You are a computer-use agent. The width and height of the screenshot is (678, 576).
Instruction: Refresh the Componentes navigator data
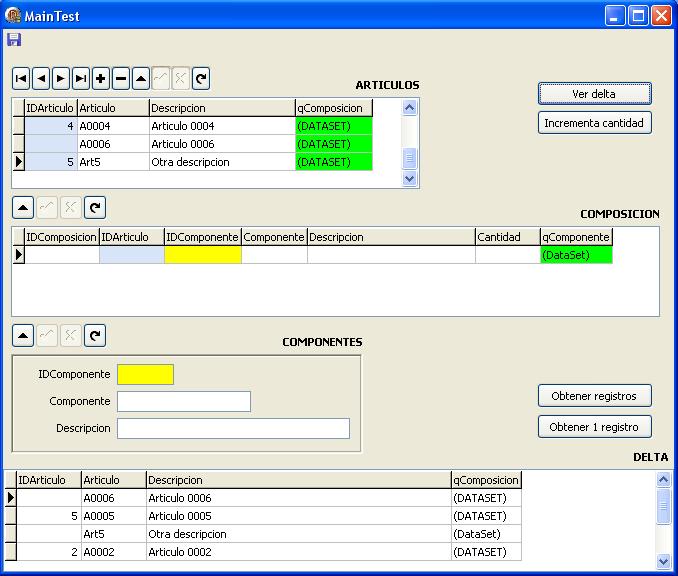point(94,336)
